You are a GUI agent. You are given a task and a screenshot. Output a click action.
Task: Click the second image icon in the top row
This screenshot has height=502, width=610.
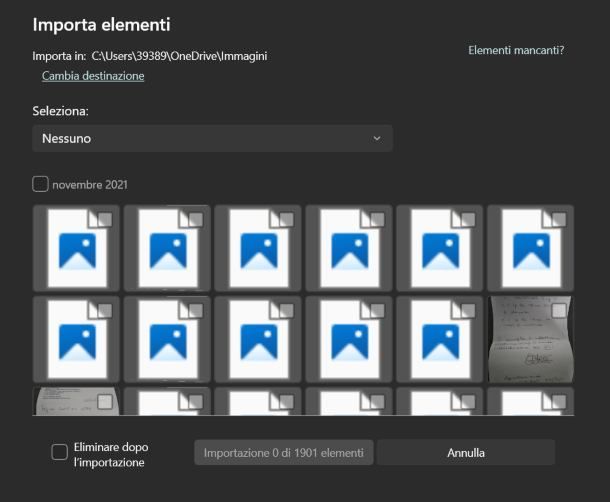point(167,249)
